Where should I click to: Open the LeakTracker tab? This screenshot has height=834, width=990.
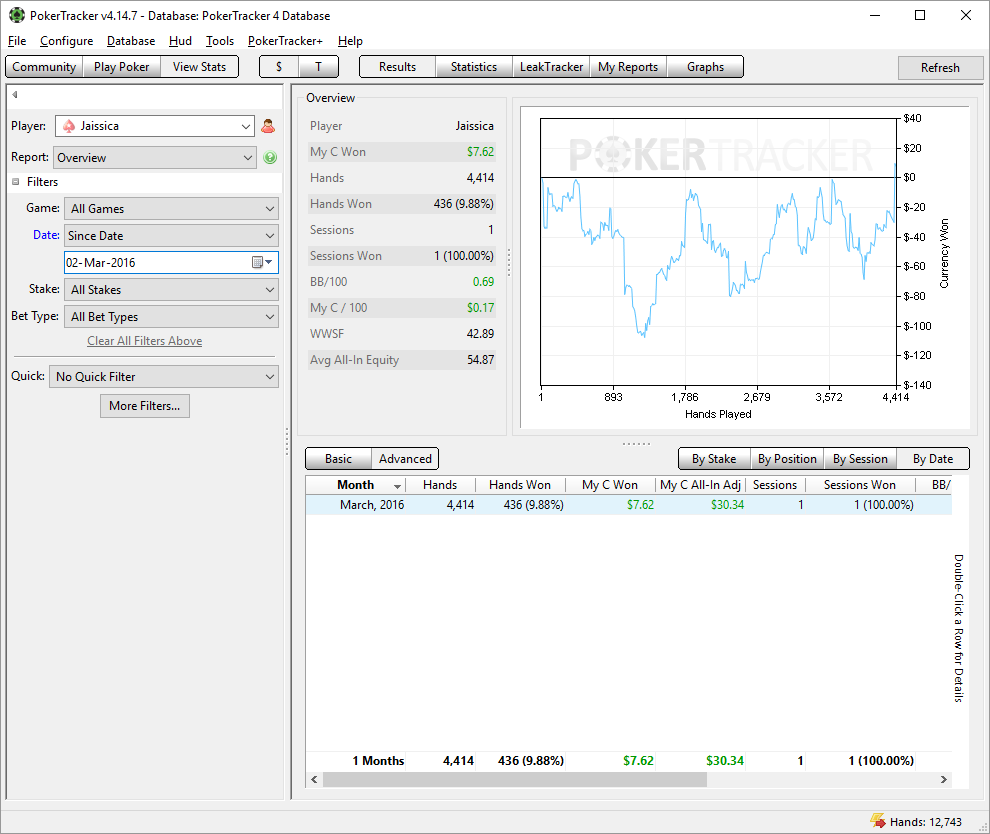[551, 67]
